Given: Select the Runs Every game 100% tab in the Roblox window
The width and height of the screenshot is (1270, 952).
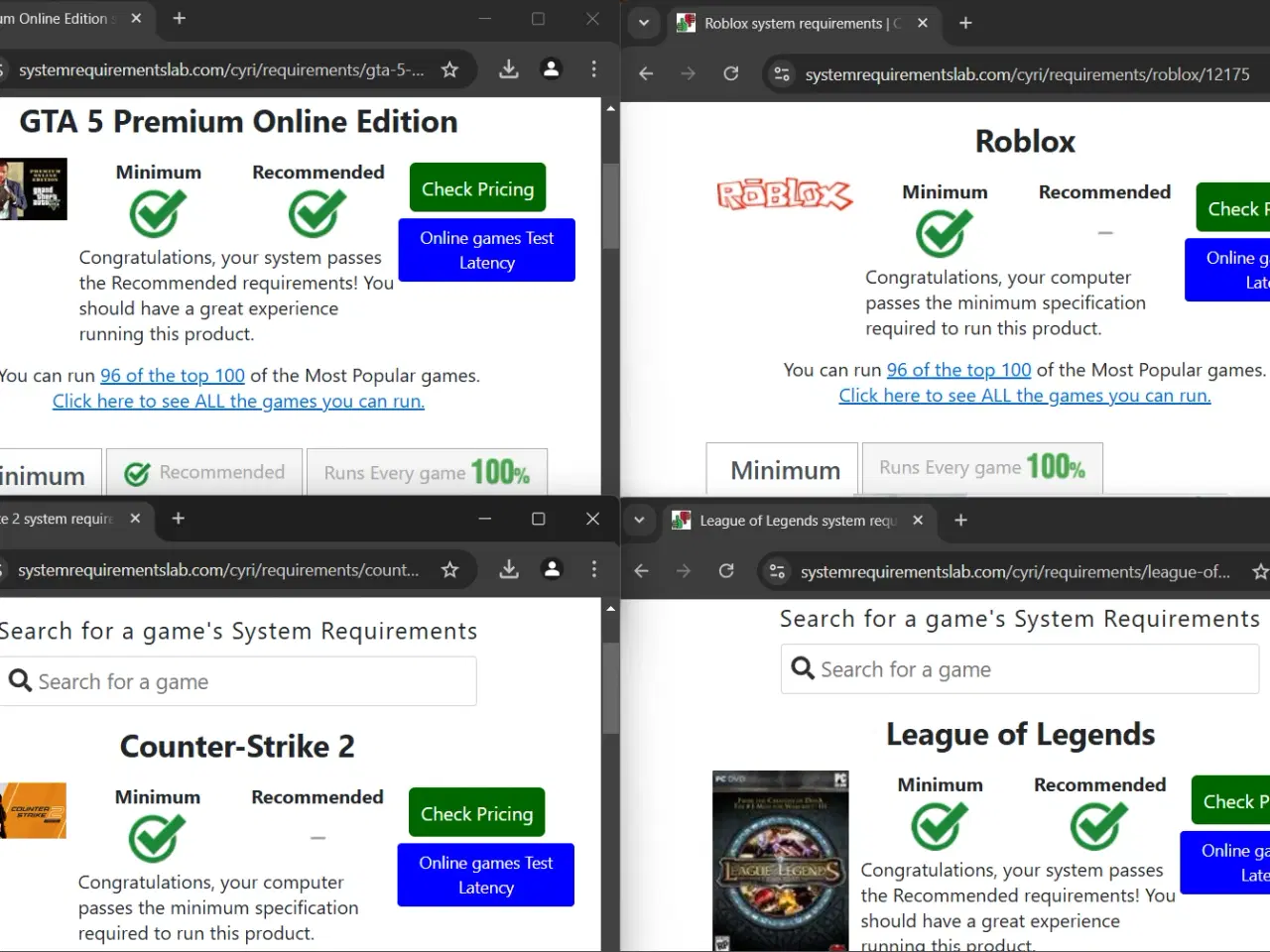Looking at the screenshot, I should pos(982,467).
